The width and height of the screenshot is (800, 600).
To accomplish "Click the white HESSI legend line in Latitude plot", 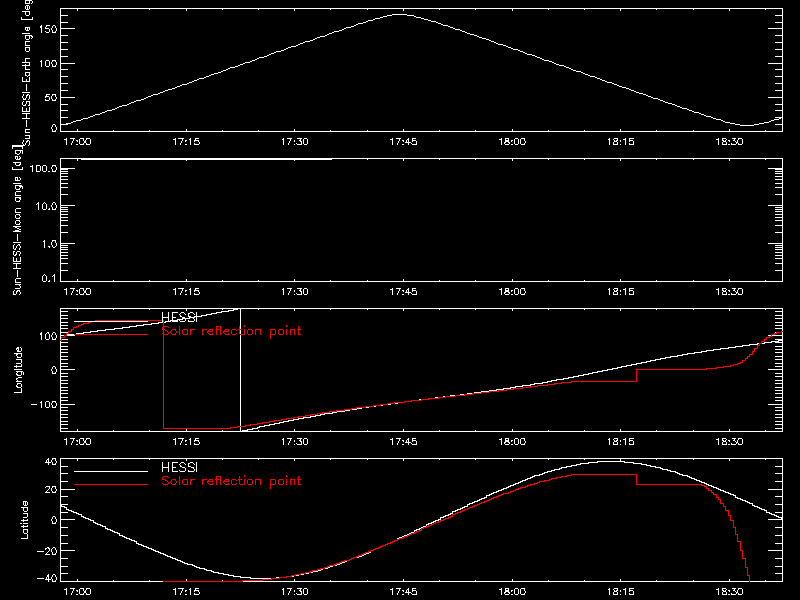I will [x=111, y=471].
